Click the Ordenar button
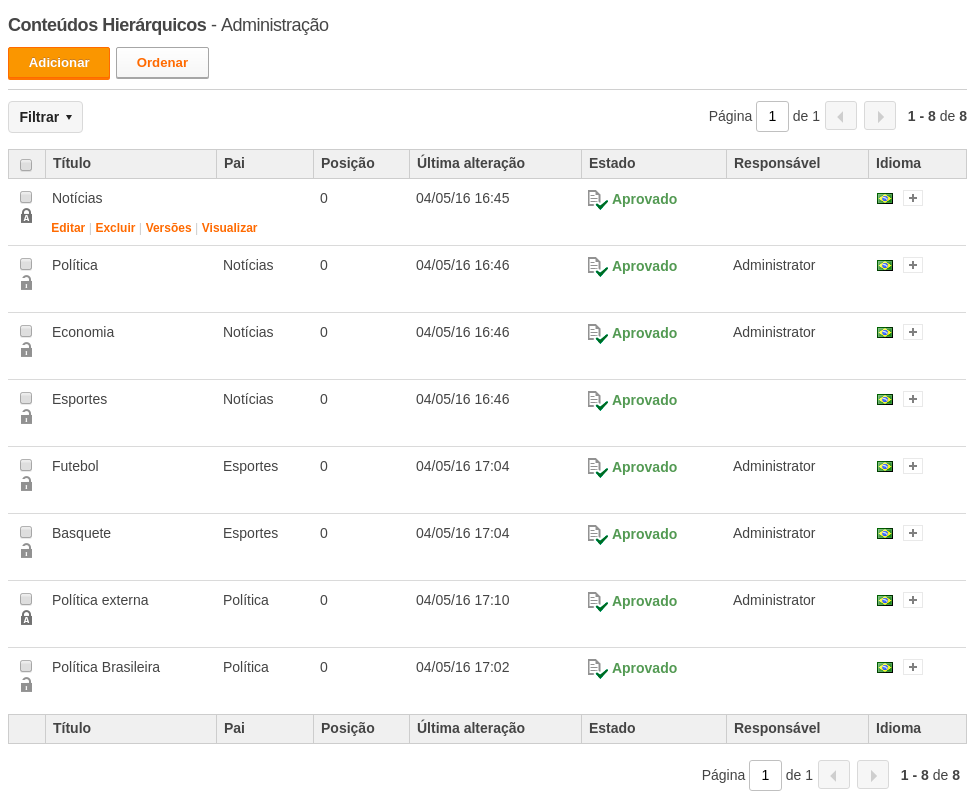Viewport: 975px width, 812px height. (x=162, y=63)
